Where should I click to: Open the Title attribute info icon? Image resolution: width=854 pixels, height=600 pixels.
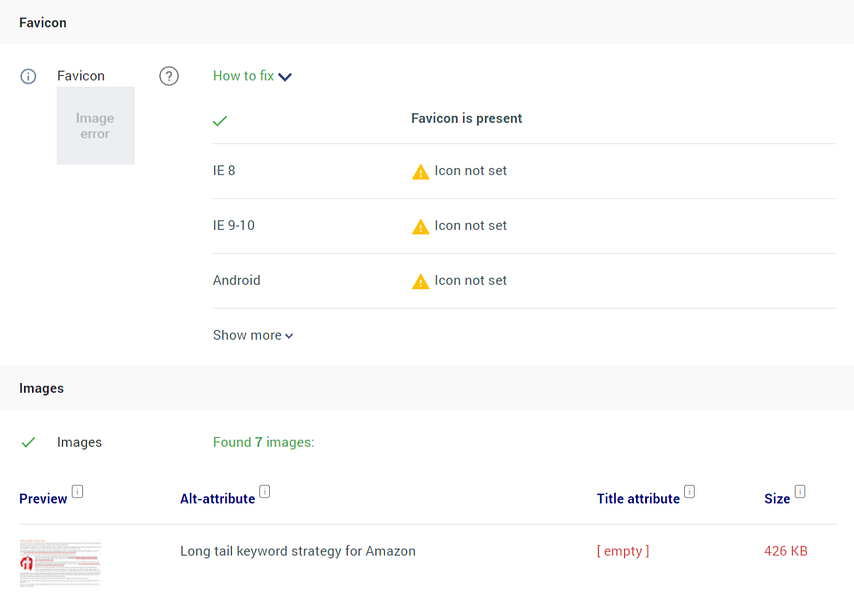click(688, 490)
